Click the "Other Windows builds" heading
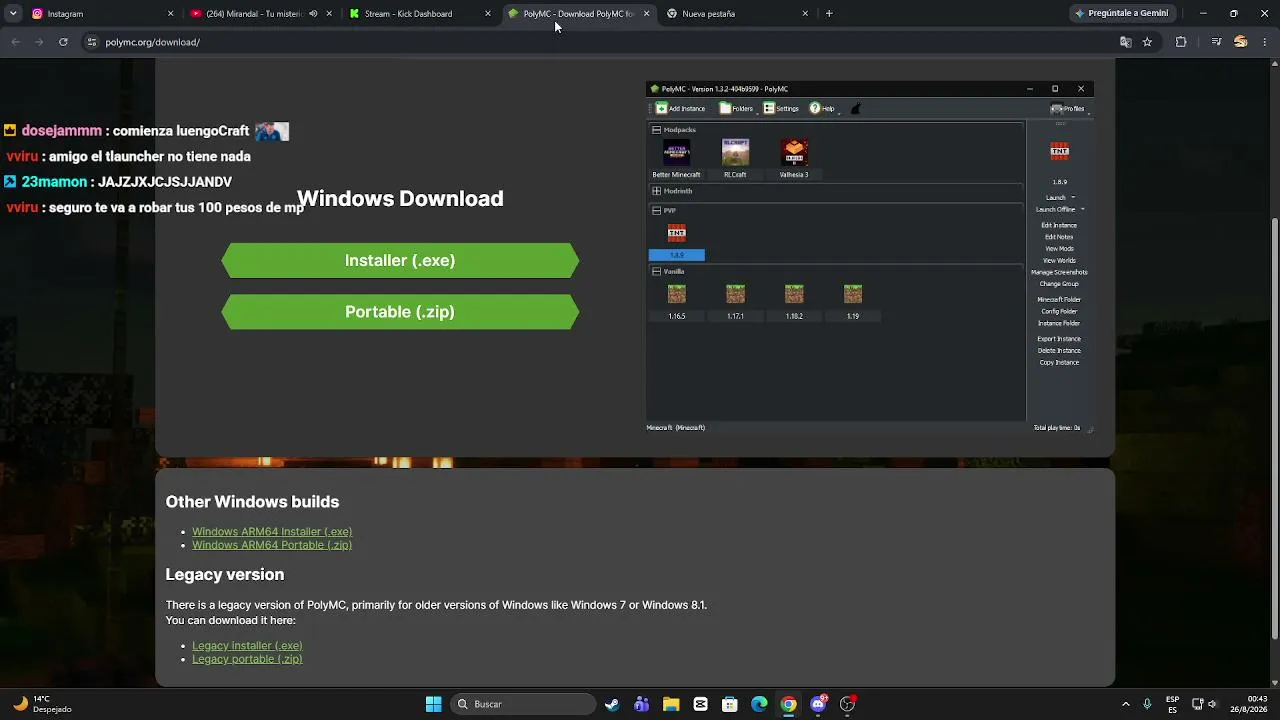This screenshot has height=720, width=1280. pyautogui.click(x=252, y=502)
